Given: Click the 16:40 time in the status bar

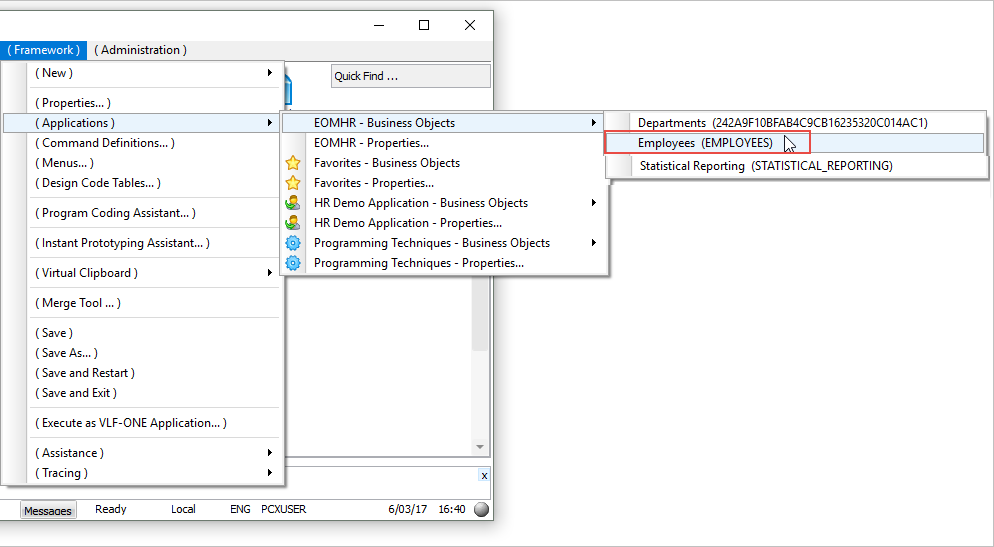Looking at the screenshot, I should tap(452, 509).
